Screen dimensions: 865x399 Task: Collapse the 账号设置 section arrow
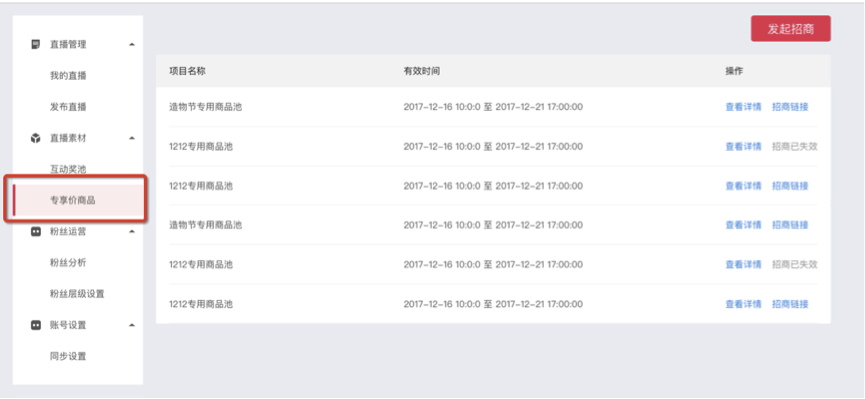[131, 326]
